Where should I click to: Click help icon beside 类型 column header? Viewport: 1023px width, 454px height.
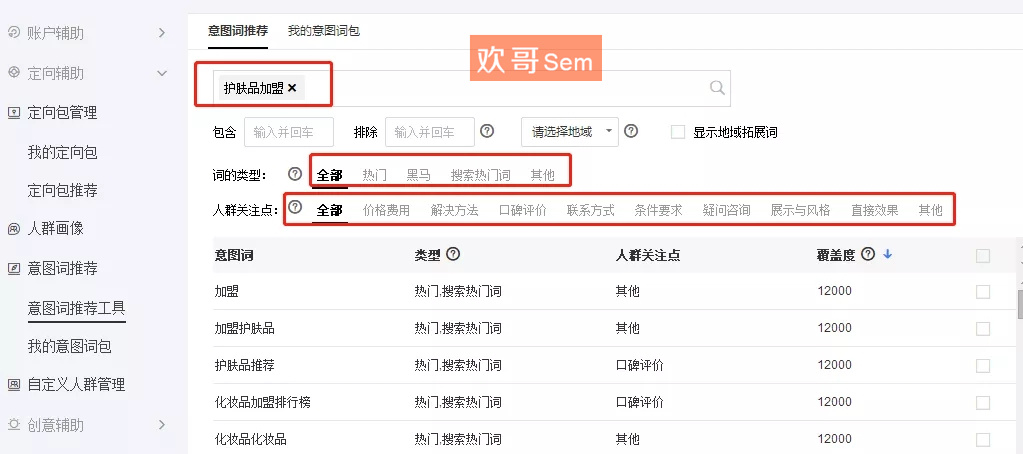(453, 255)
